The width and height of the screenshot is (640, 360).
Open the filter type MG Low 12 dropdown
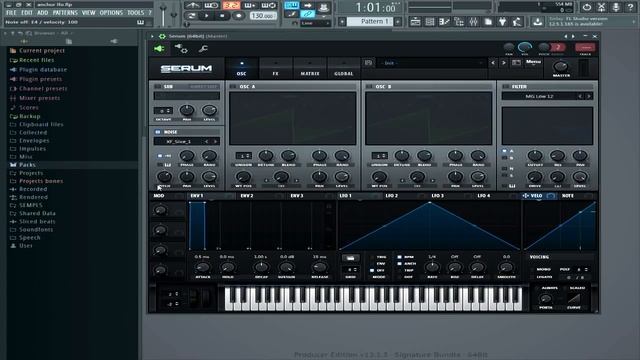pyautogui.click(x=540, y=96)
